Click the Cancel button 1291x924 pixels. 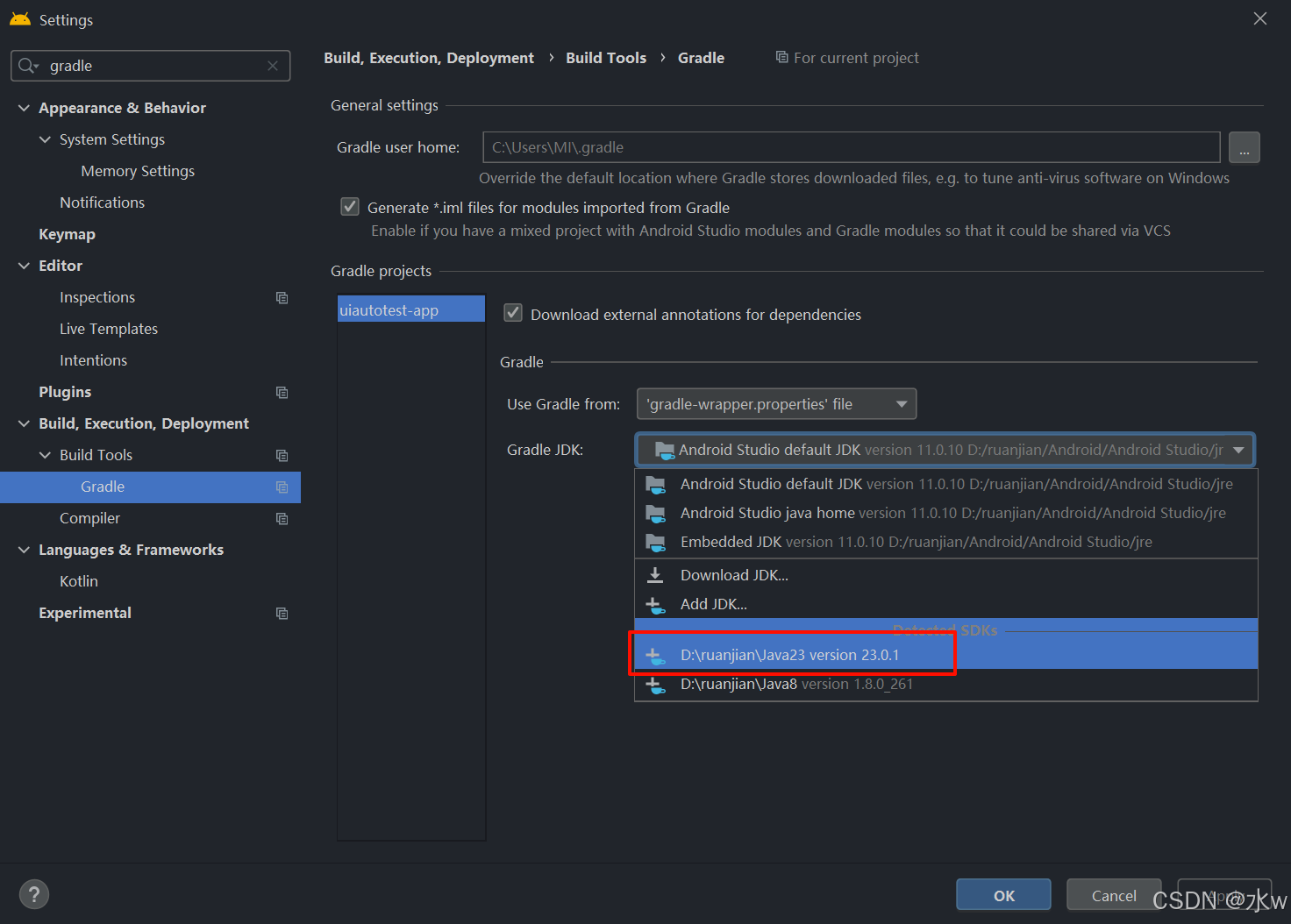[1114, 895]
